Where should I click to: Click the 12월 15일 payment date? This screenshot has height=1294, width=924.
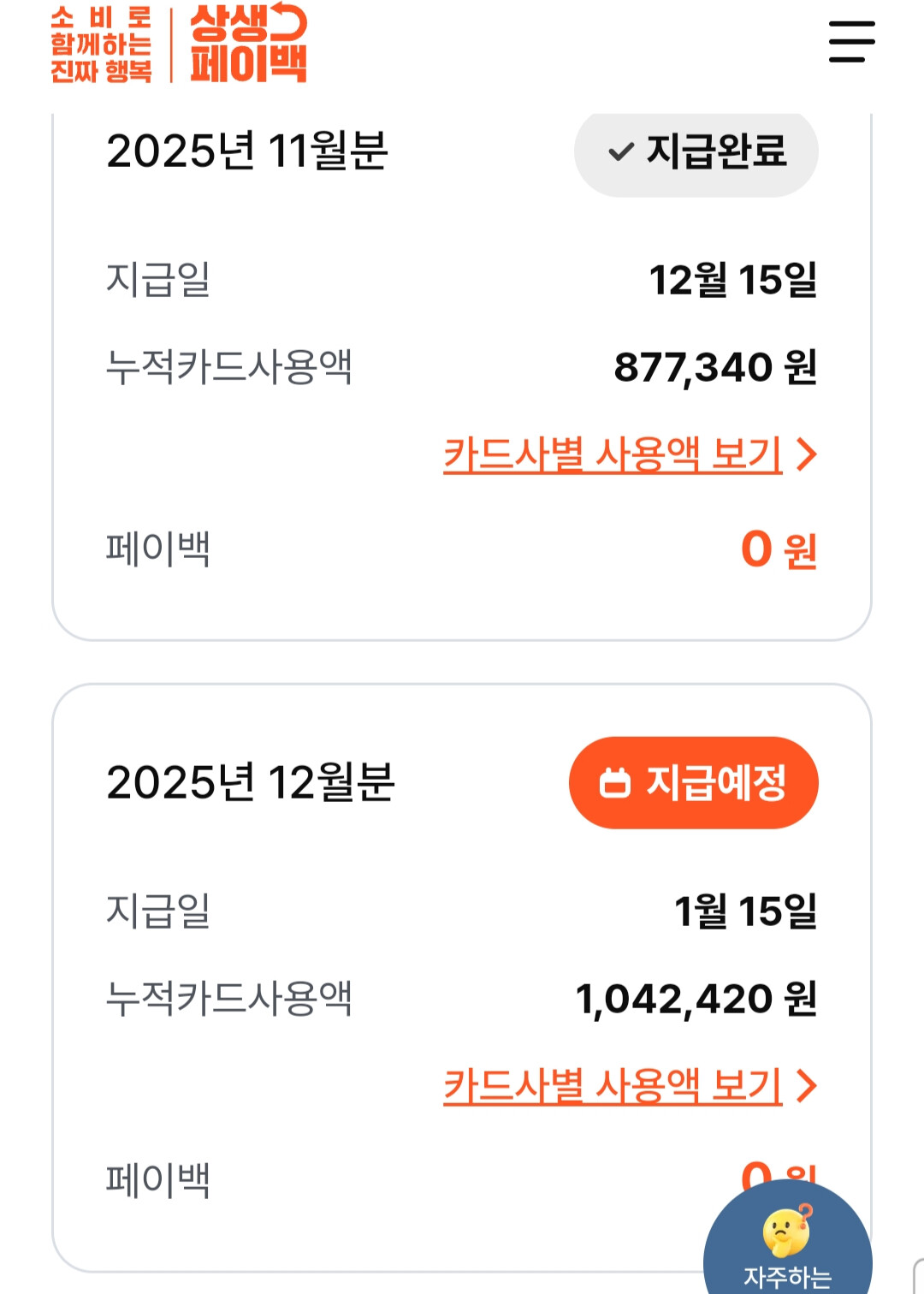[x=733, y=280]
